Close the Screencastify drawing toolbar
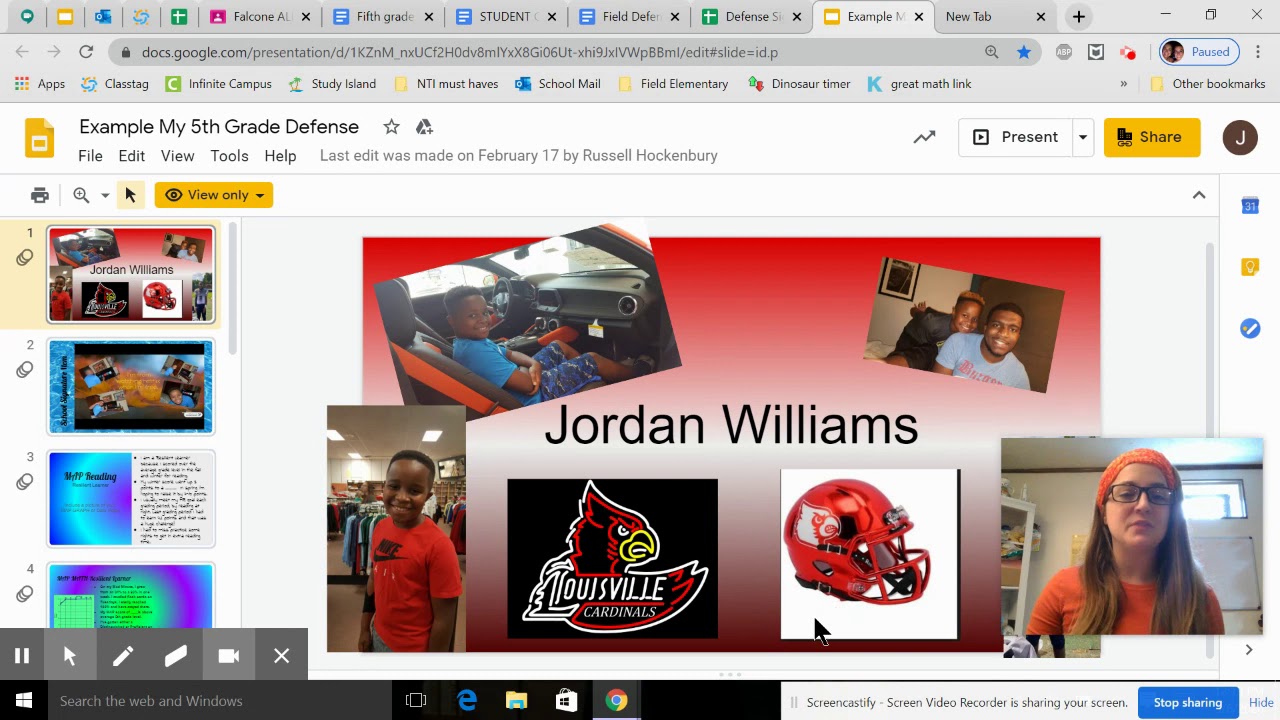 282,656
